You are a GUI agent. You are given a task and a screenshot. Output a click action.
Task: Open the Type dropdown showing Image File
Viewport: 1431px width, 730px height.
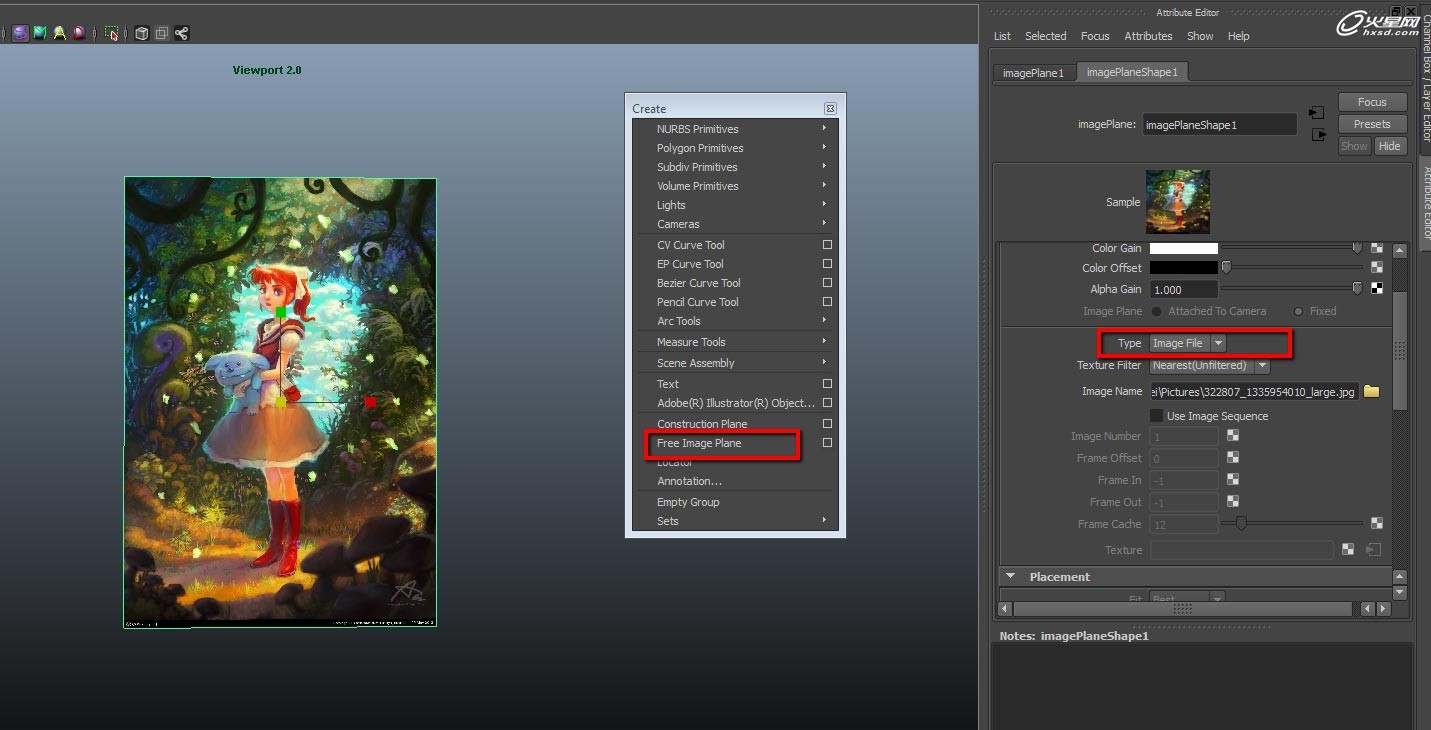(x=1187, y=343)
